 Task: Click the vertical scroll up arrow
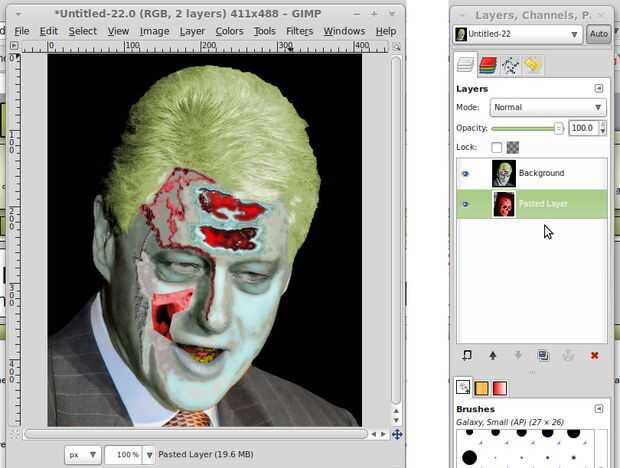(x=396, y=411)
